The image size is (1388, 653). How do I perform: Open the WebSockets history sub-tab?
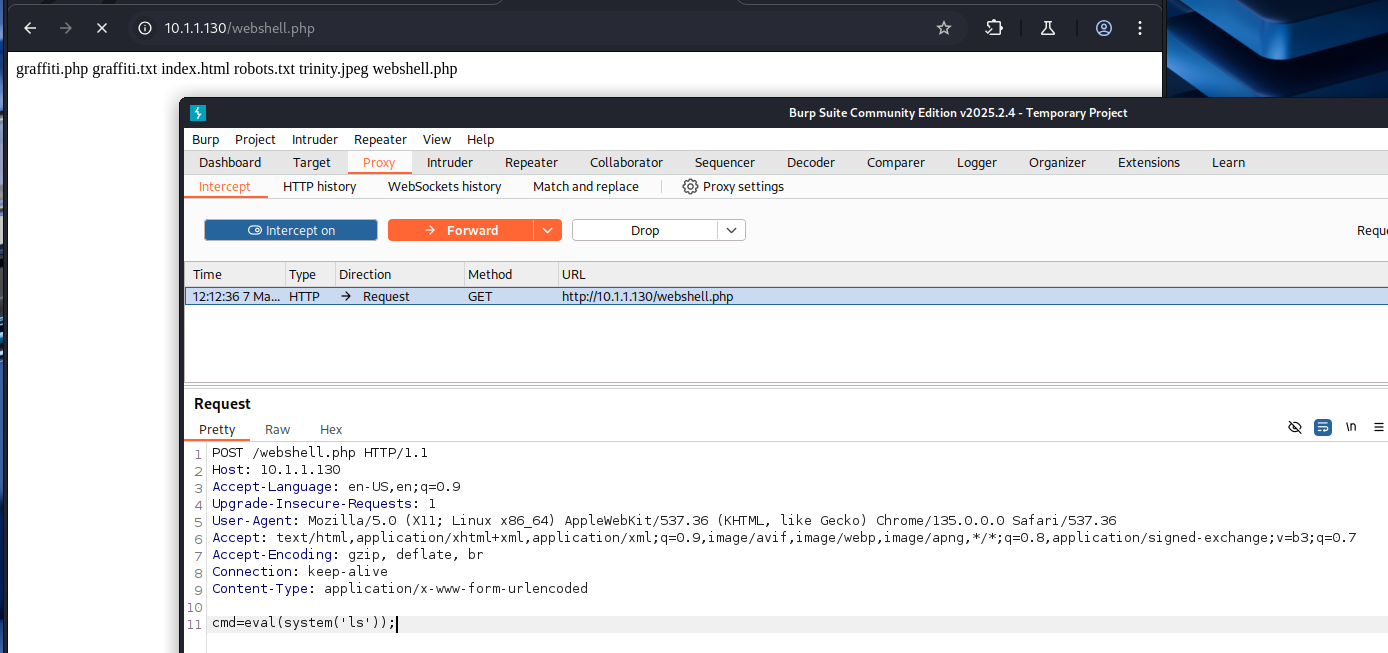pos(444,186)
